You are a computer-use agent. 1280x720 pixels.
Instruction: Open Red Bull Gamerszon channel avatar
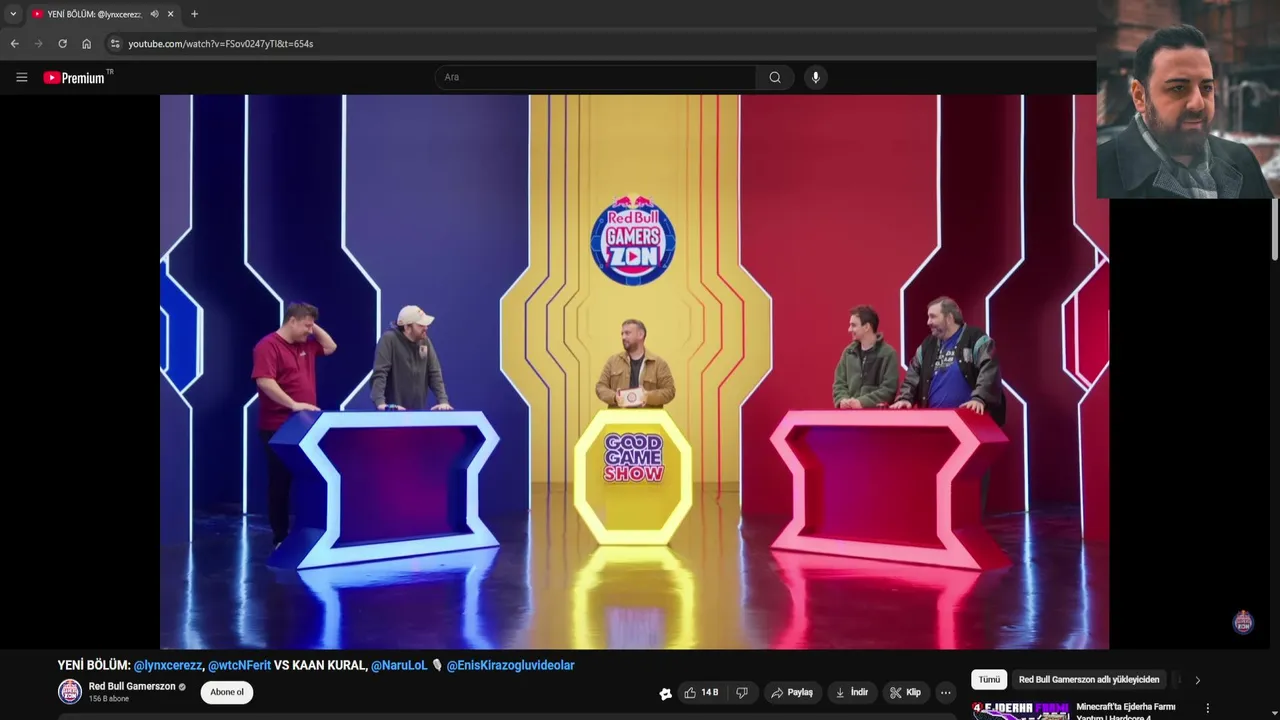click(70, 691)
